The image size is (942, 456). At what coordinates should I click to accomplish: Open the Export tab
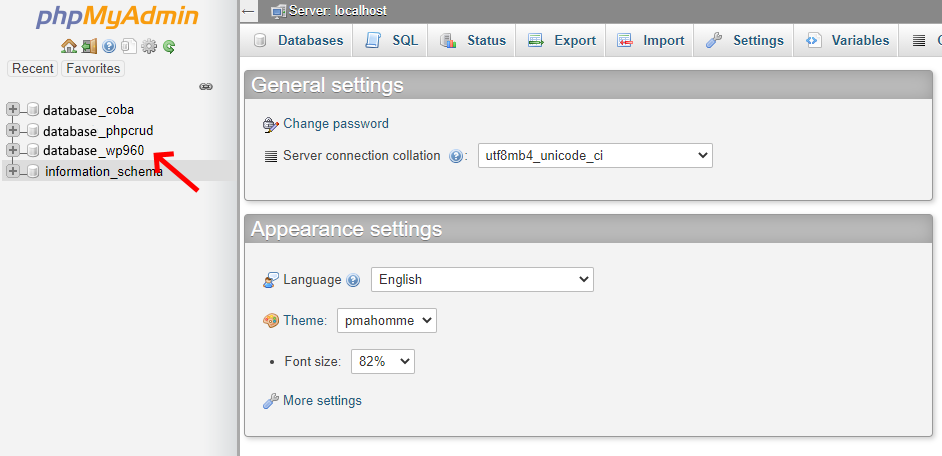pyautogui.click(x=561, y=40)
